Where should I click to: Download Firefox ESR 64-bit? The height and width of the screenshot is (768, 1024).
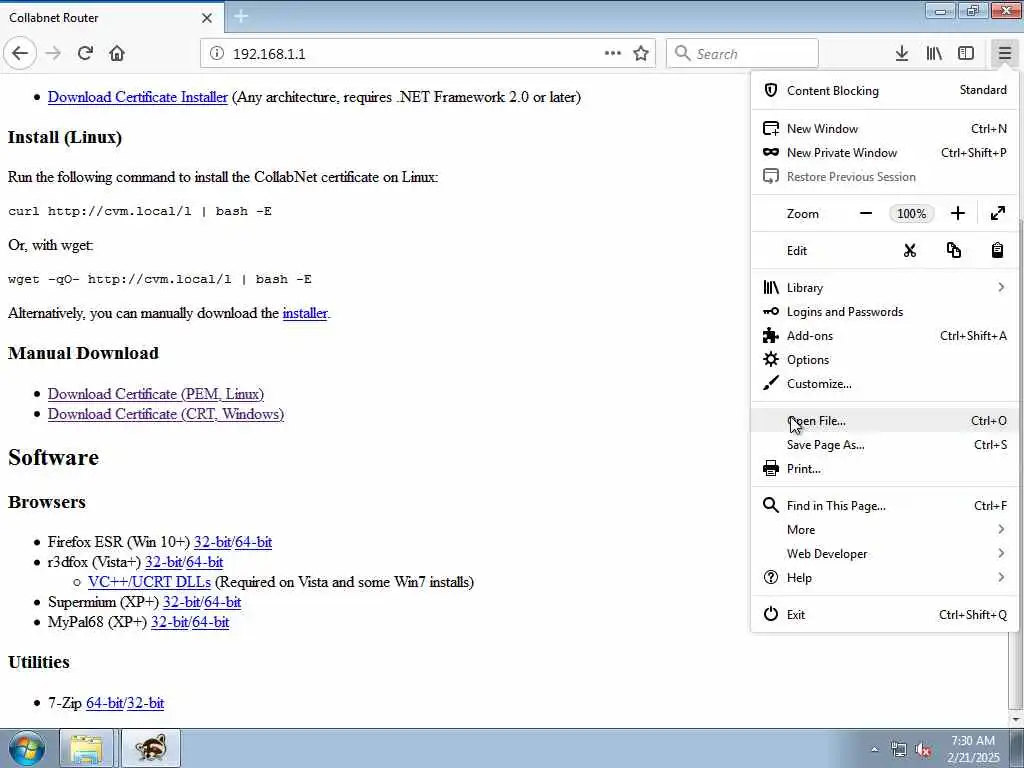tap(253, 542)
